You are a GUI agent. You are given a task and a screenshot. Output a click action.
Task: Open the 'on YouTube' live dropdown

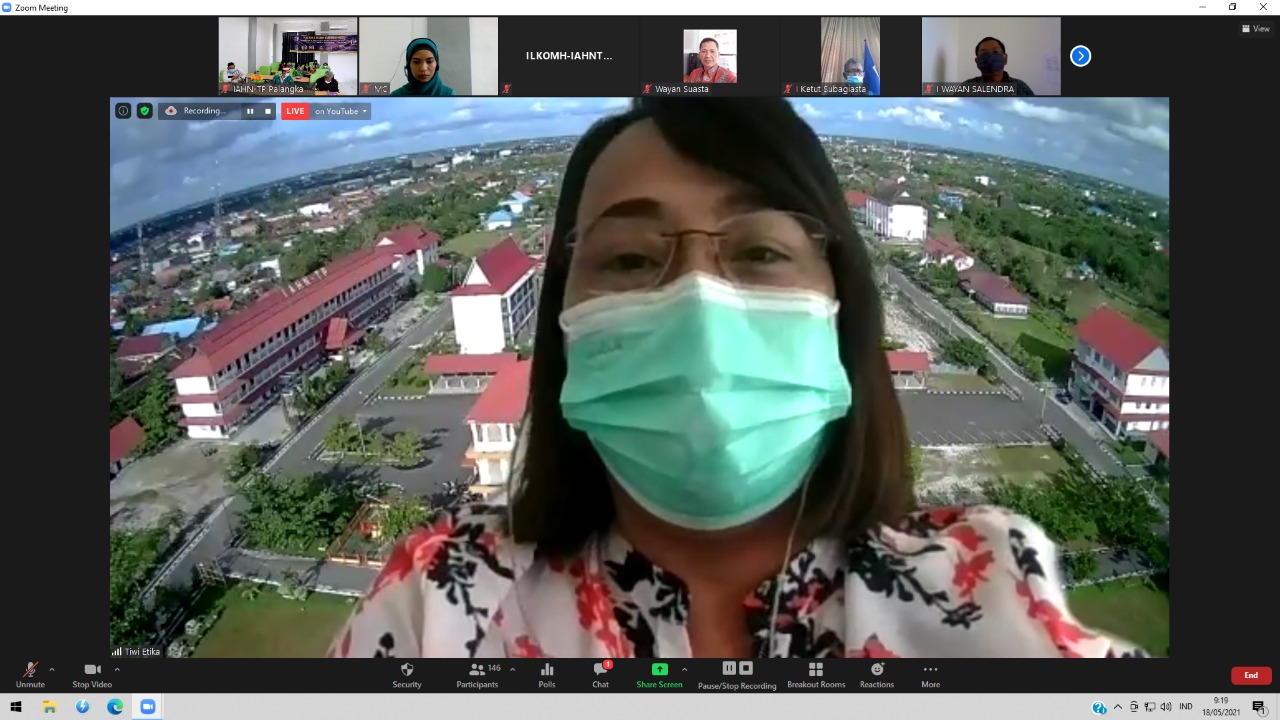[341, 111]
